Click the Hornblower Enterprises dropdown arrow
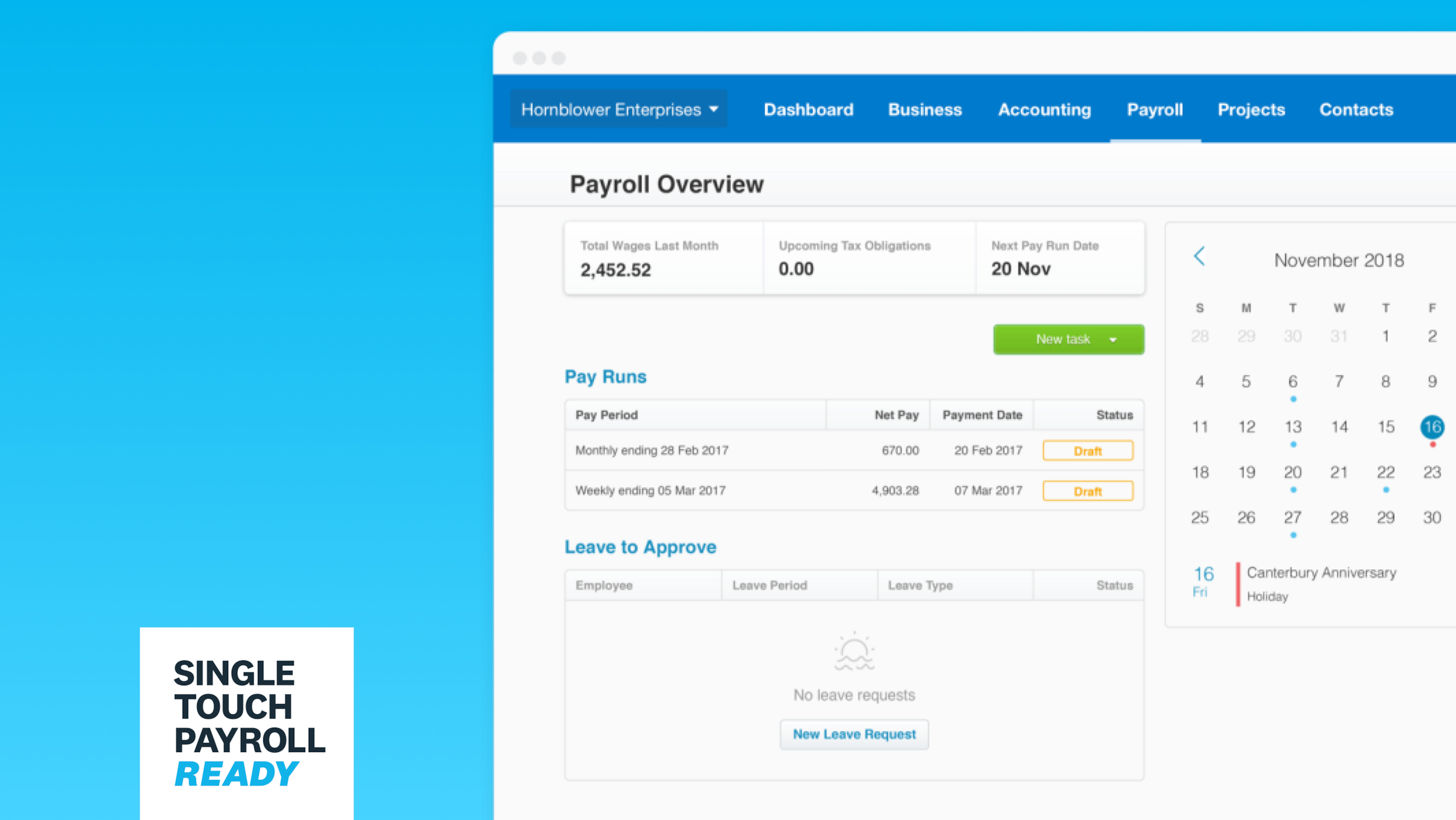The height and width of the screenshot is (820, 1456). click(716, 110)
